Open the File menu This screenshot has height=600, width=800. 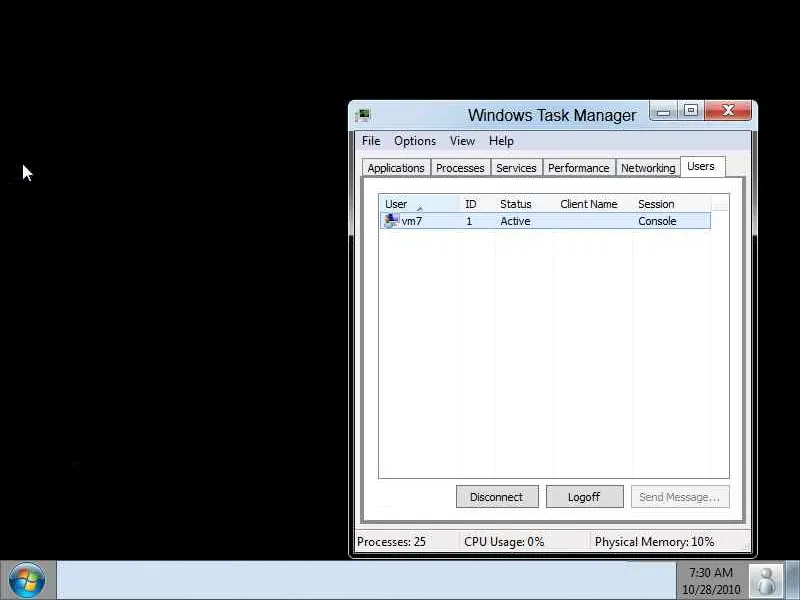[x=371, y=141]
